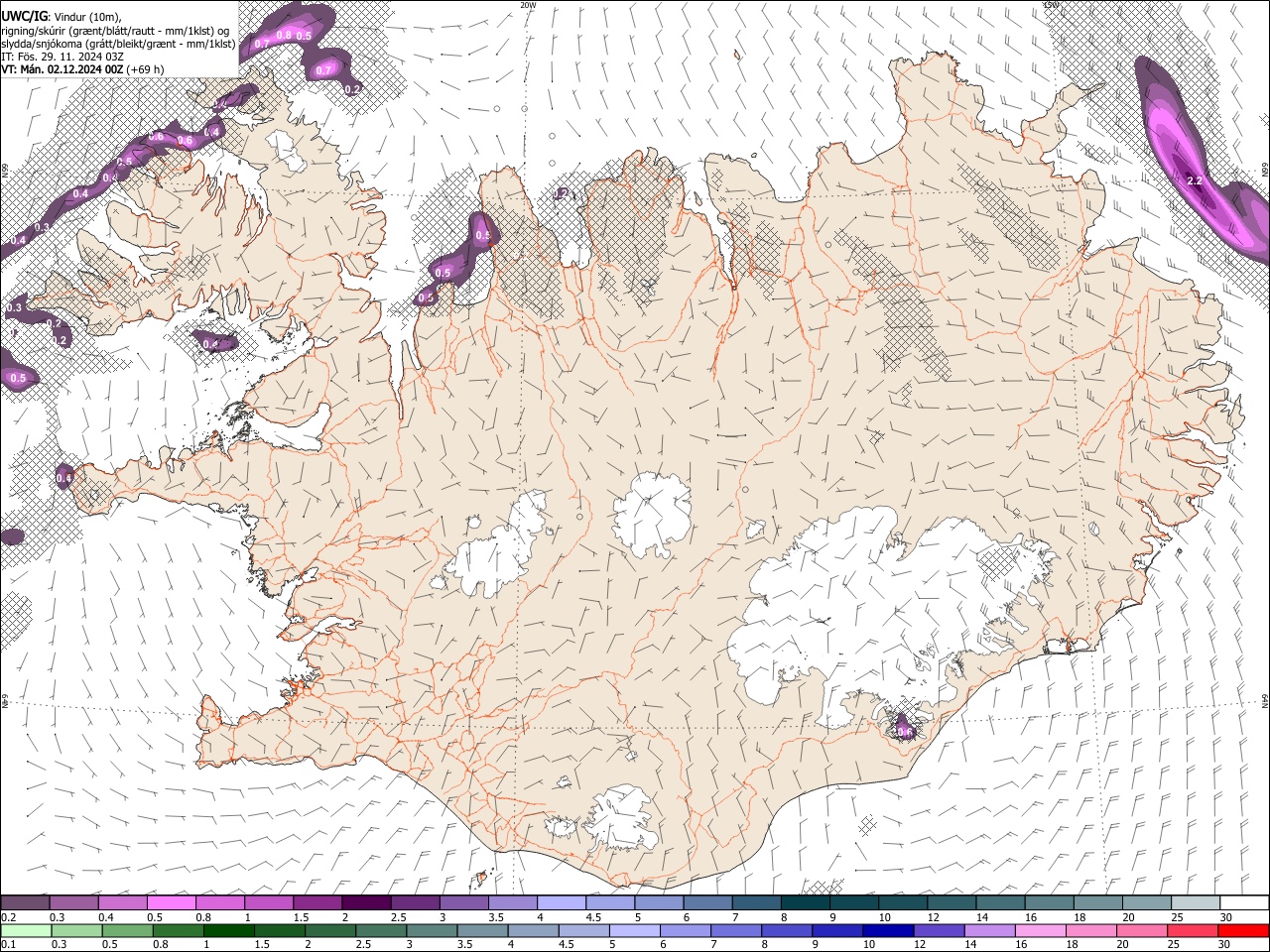Screen dimensions: 1270x952
Task: Select the periwinkle 5 swatch on the rain scale
Action: click(x=634, y=931)
